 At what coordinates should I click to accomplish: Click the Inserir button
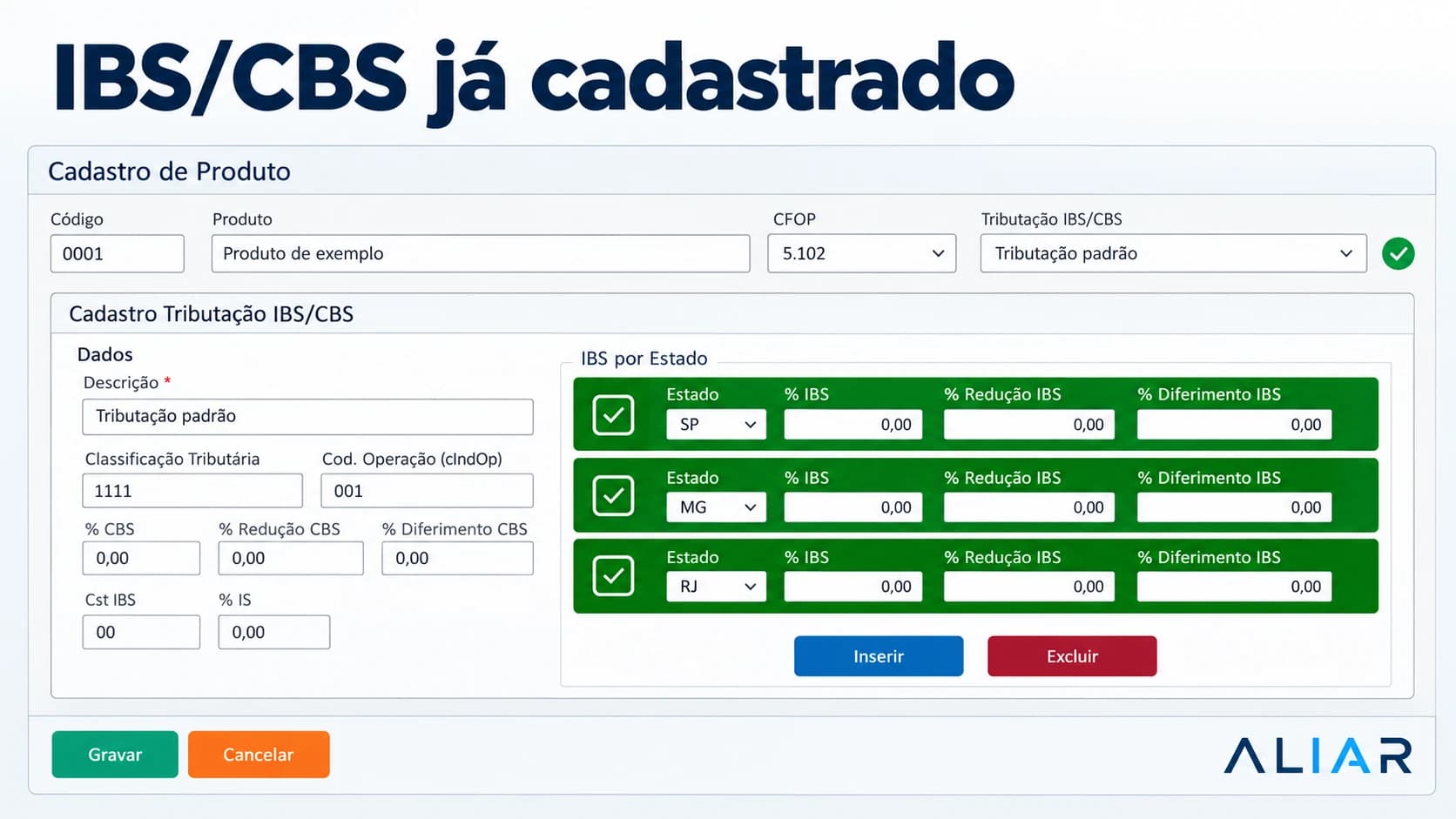(x=879, y=656)
